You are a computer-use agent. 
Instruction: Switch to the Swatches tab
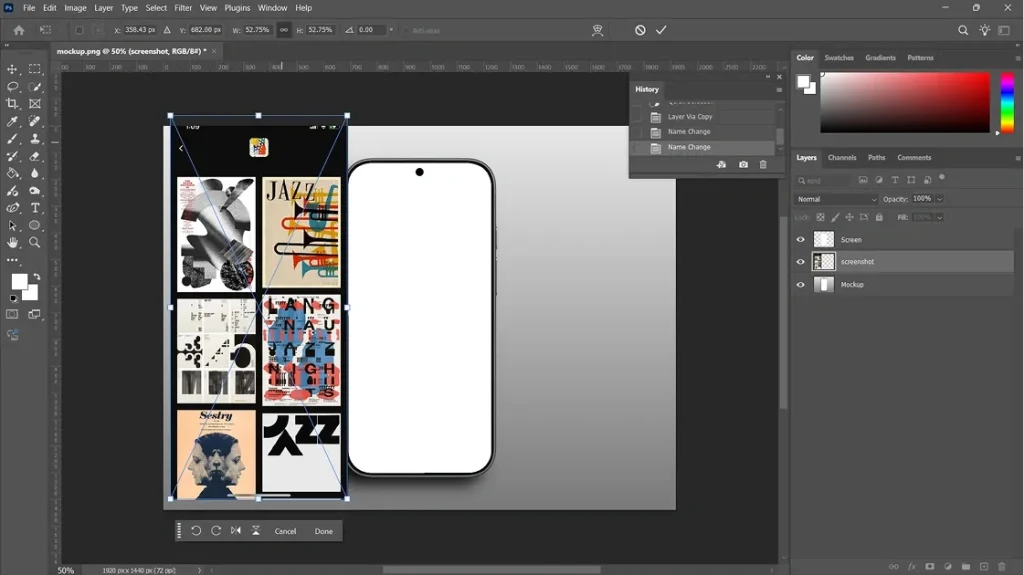[x=839, y=58]
